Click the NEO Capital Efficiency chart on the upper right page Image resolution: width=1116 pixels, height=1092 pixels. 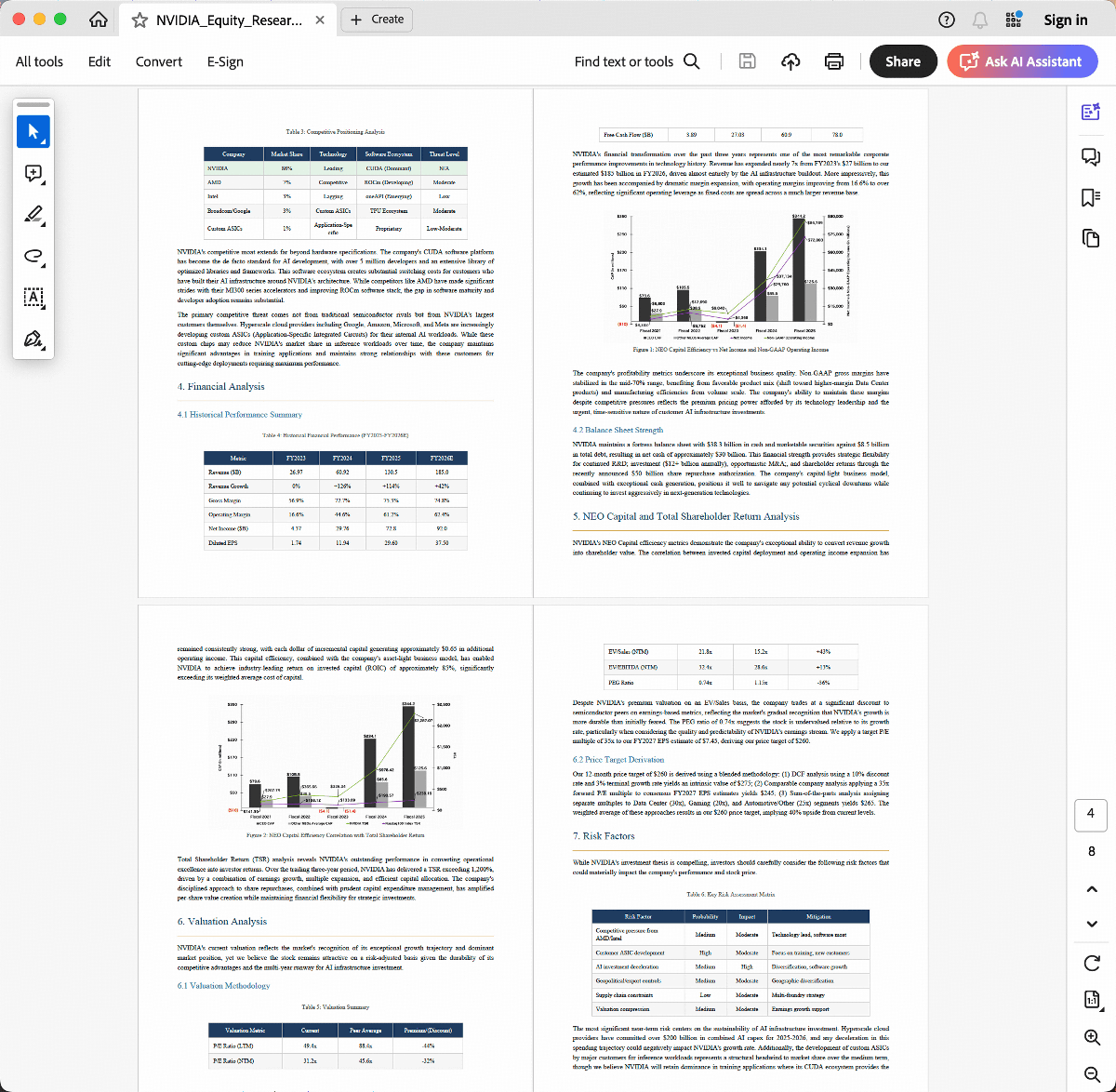pos(730,276)
